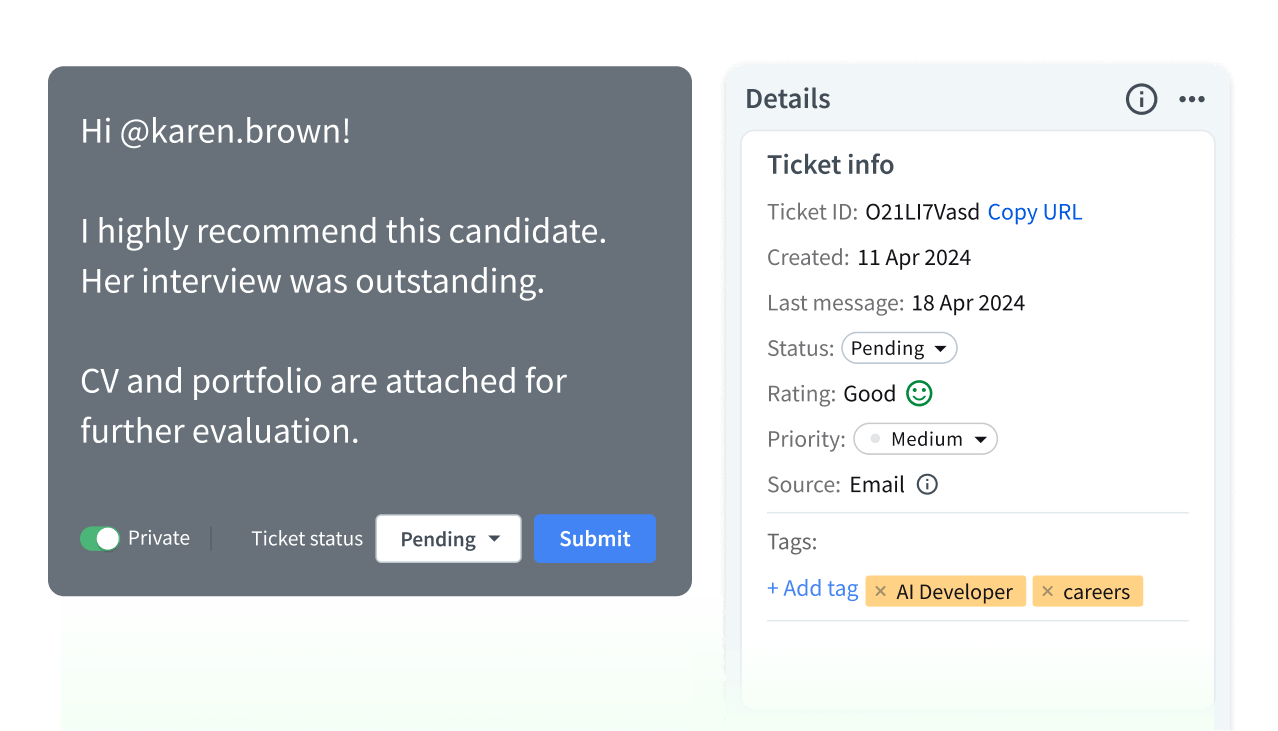1278x731 pixels.
Task: View the Email source info icon
Action: [x=926, y=484]
